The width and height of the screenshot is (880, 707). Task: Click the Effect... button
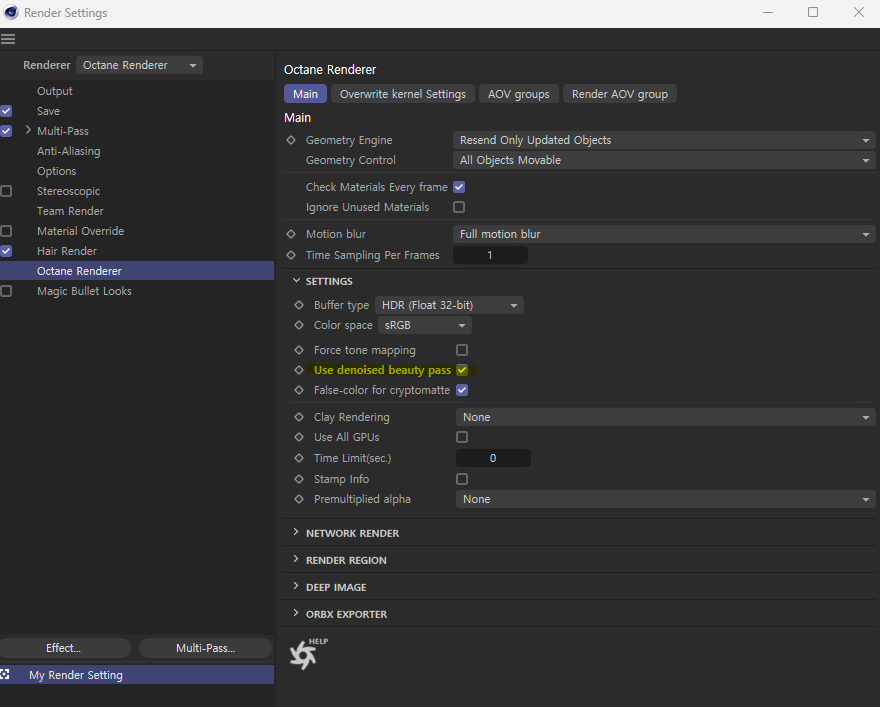[x=64, y=648]
